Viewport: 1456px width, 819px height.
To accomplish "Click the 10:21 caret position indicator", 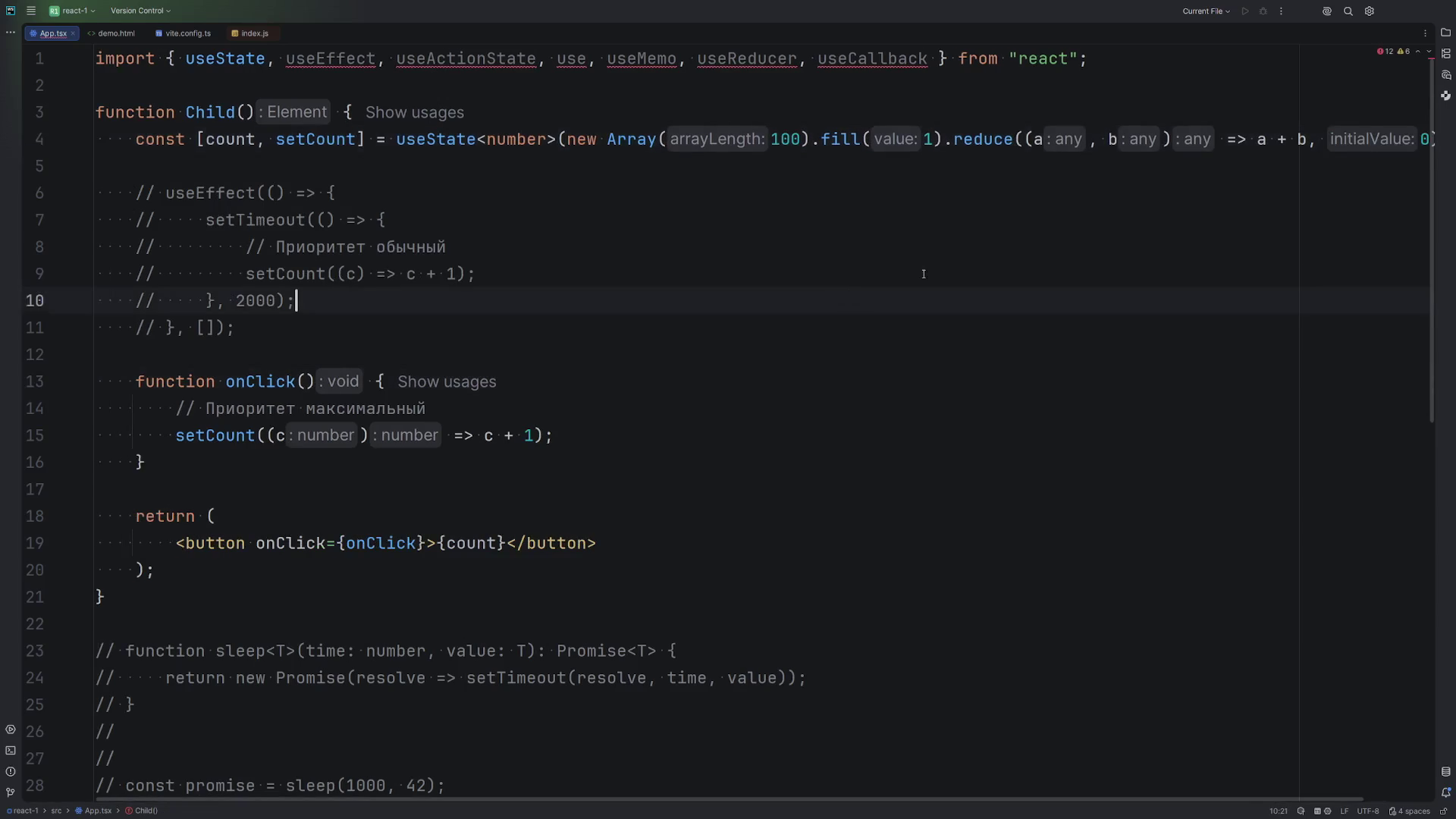I will 1279,811.
